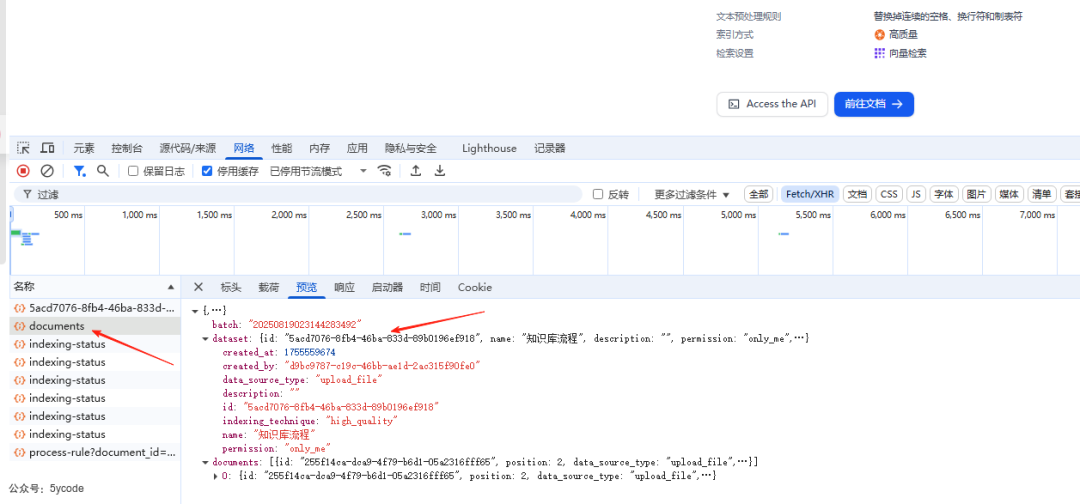Filter requests by 字体 type

coord(943,194)
